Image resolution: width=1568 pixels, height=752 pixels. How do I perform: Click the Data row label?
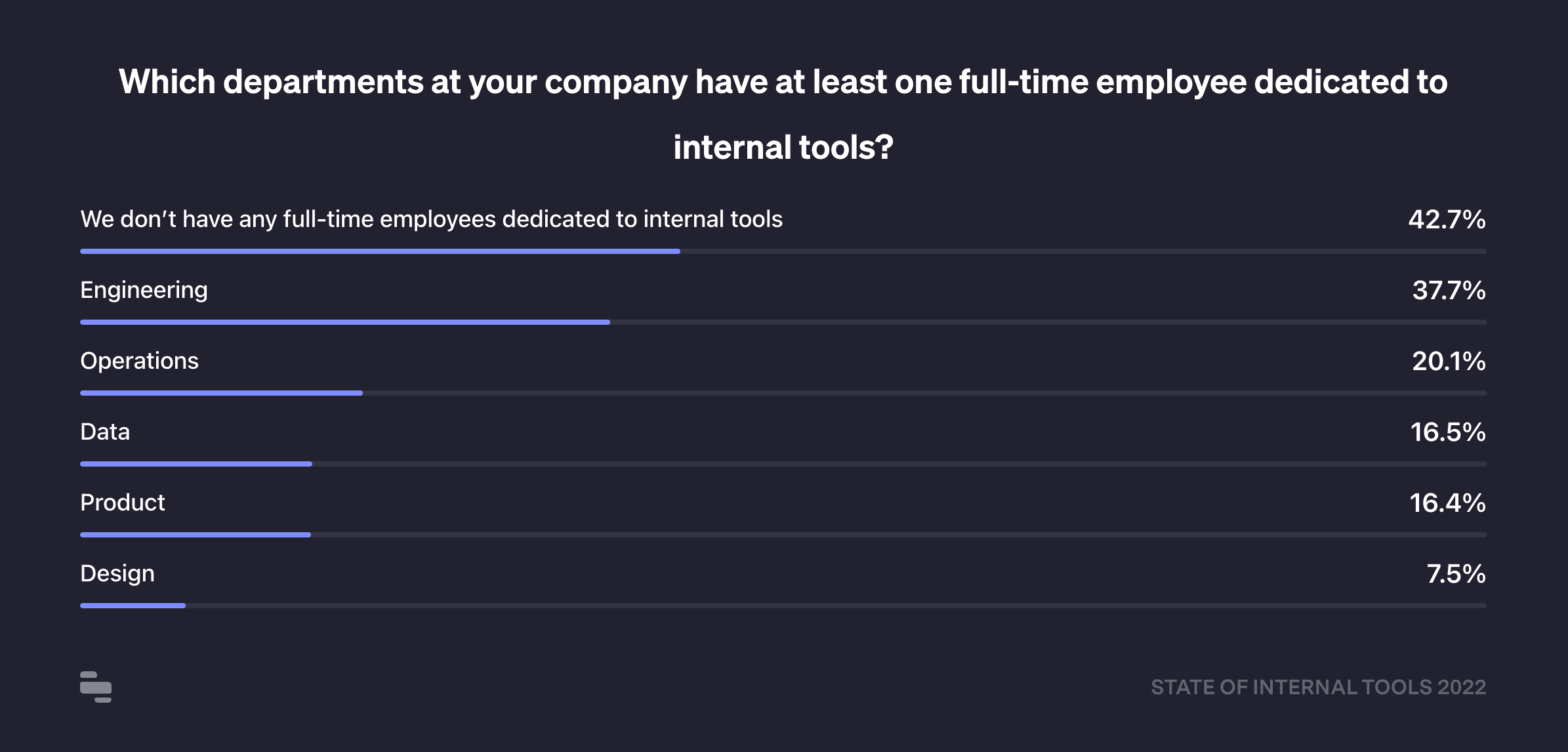click(105, 432)
